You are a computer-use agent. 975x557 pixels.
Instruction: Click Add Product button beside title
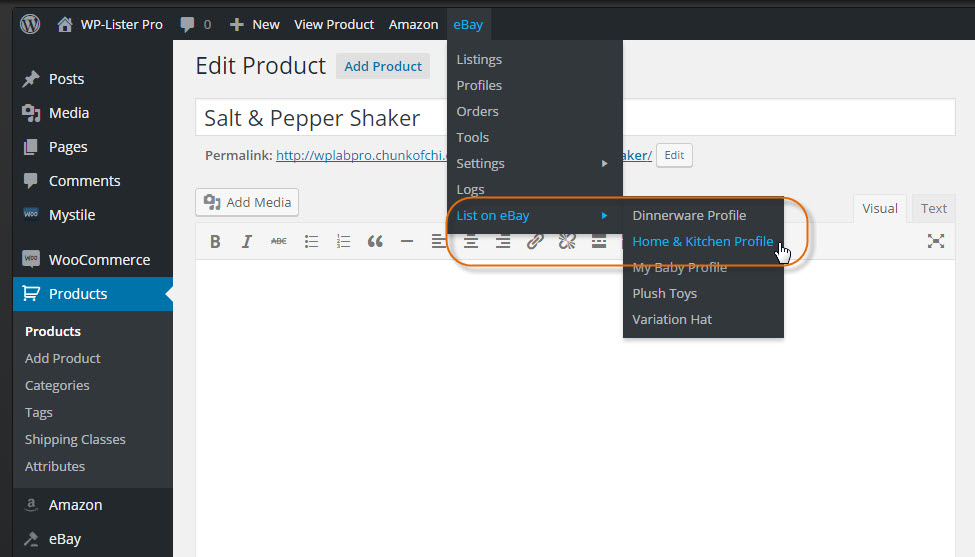tap(383, 67)
